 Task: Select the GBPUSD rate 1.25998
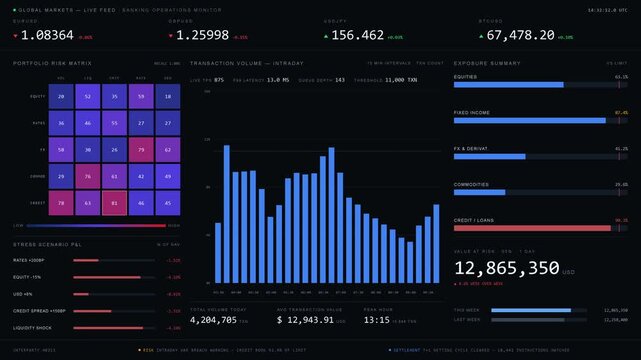202,36
